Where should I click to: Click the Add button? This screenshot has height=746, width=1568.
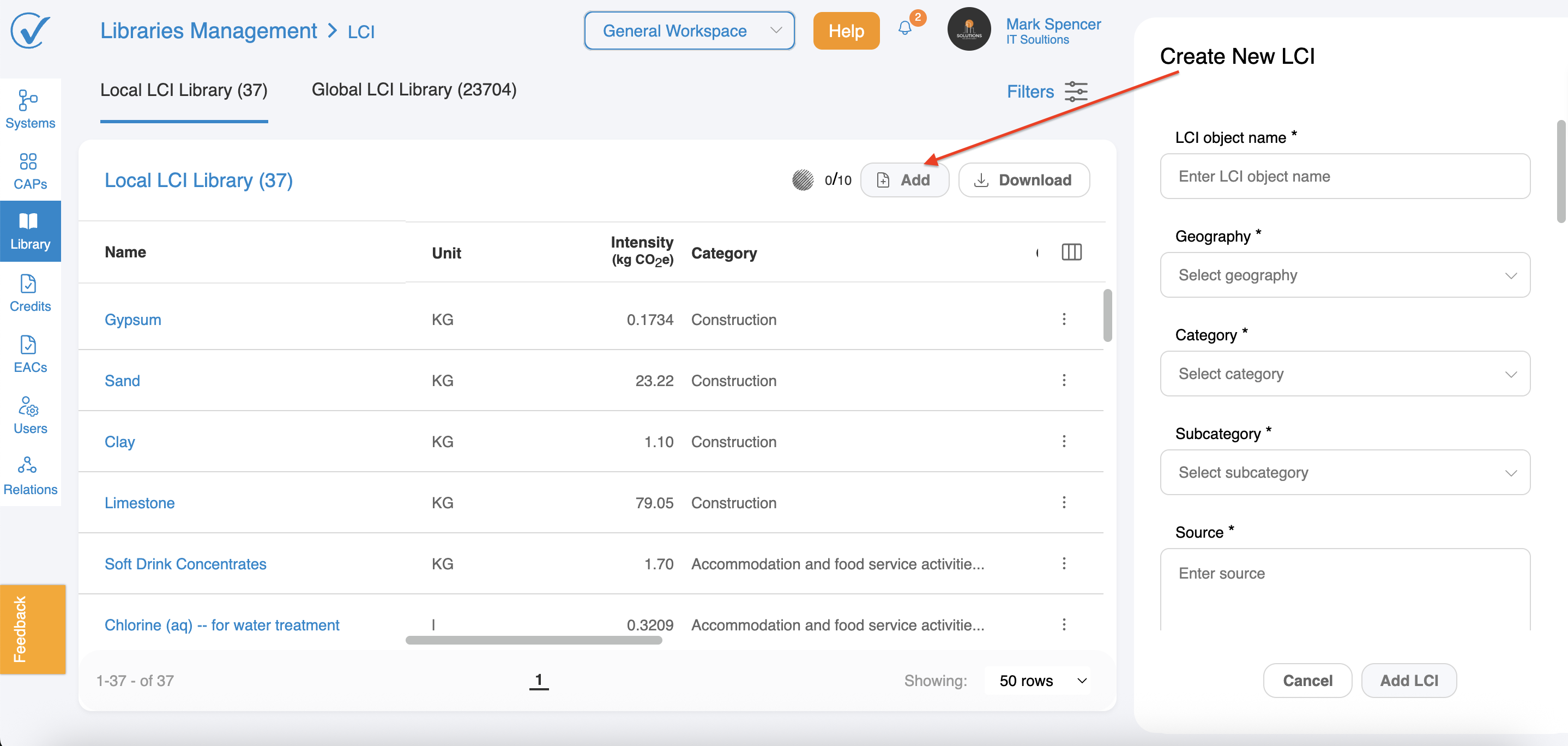pyautogui.click(x=904, y=179)
